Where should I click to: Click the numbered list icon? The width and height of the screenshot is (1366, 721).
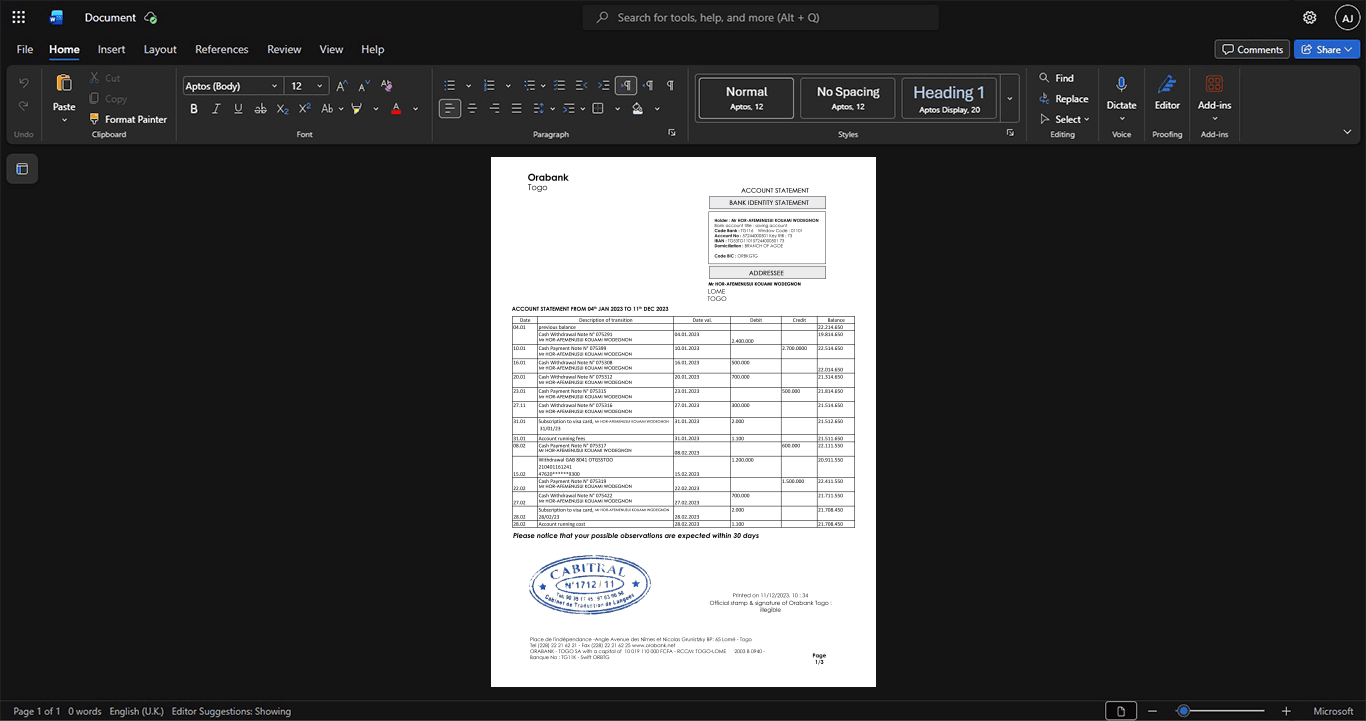[x=489, y=86]
